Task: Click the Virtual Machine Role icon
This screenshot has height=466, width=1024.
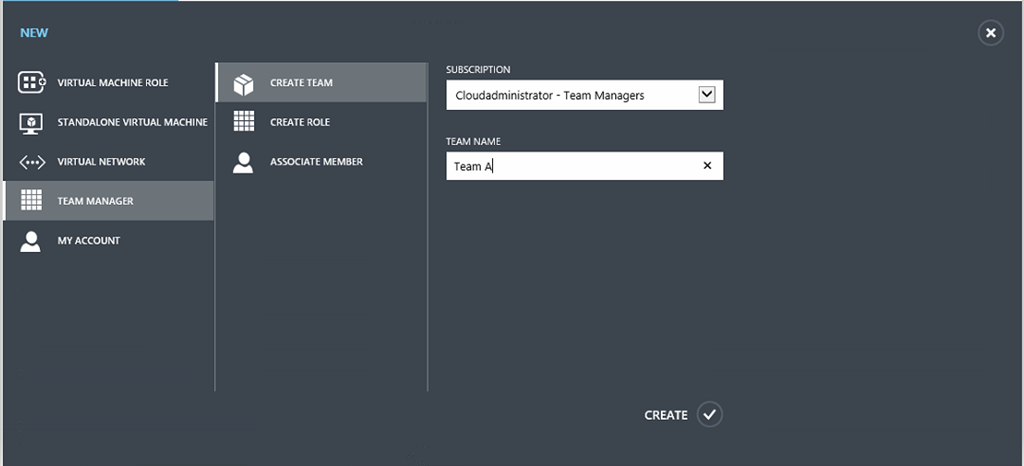Action: [x=31, y=83]
